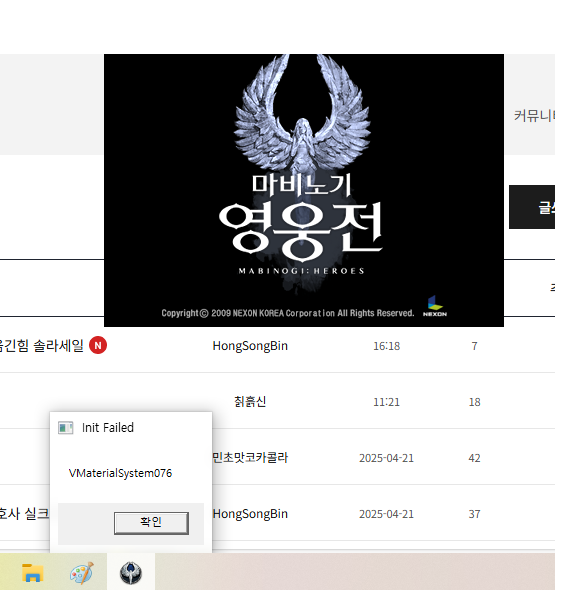
Task: Open post titled 솔라세일
Action: pos(41,345)
